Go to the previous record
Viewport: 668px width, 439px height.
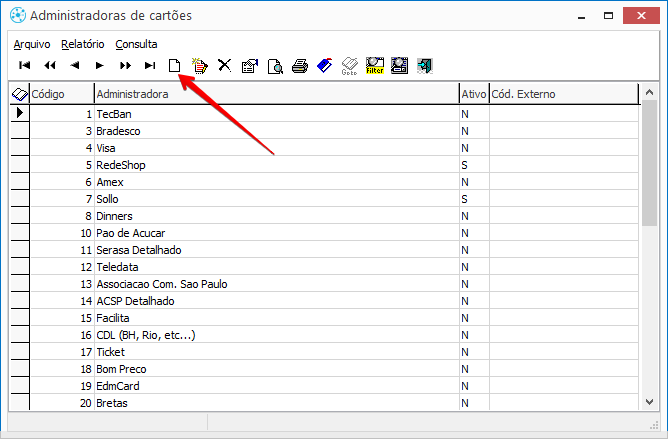75,65
